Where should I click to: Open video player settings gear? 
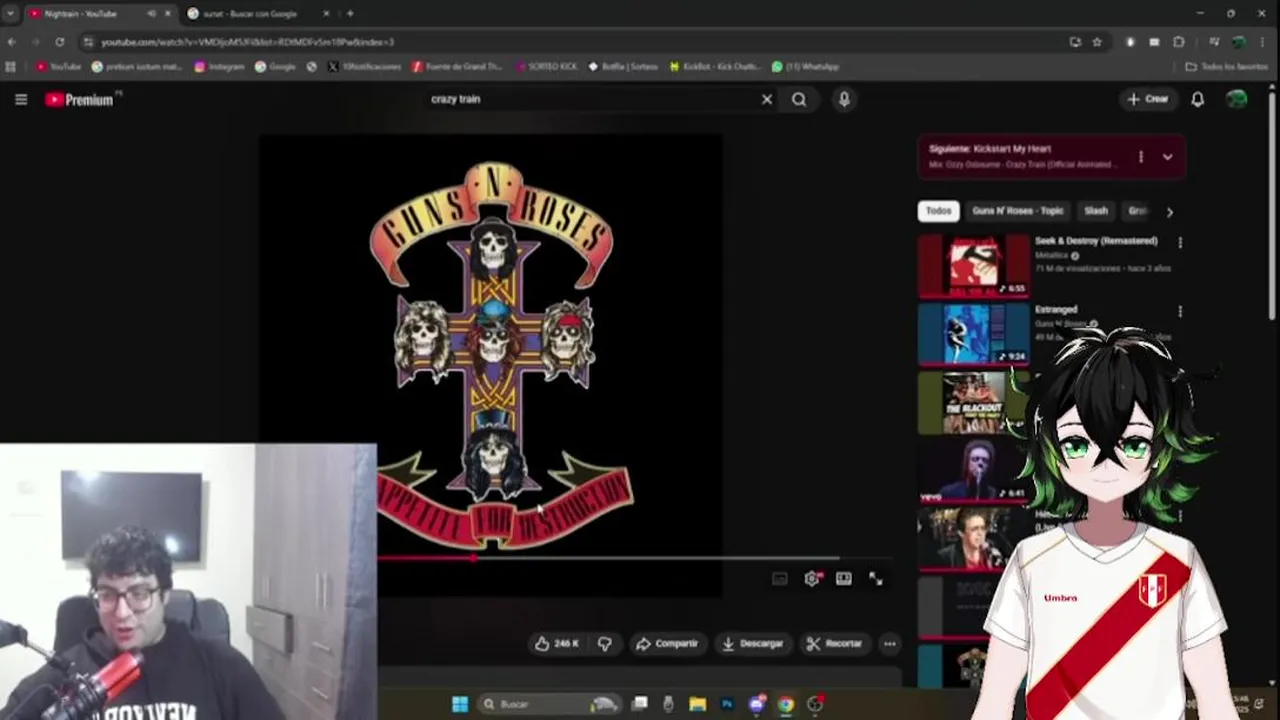[x=812, y=579]
